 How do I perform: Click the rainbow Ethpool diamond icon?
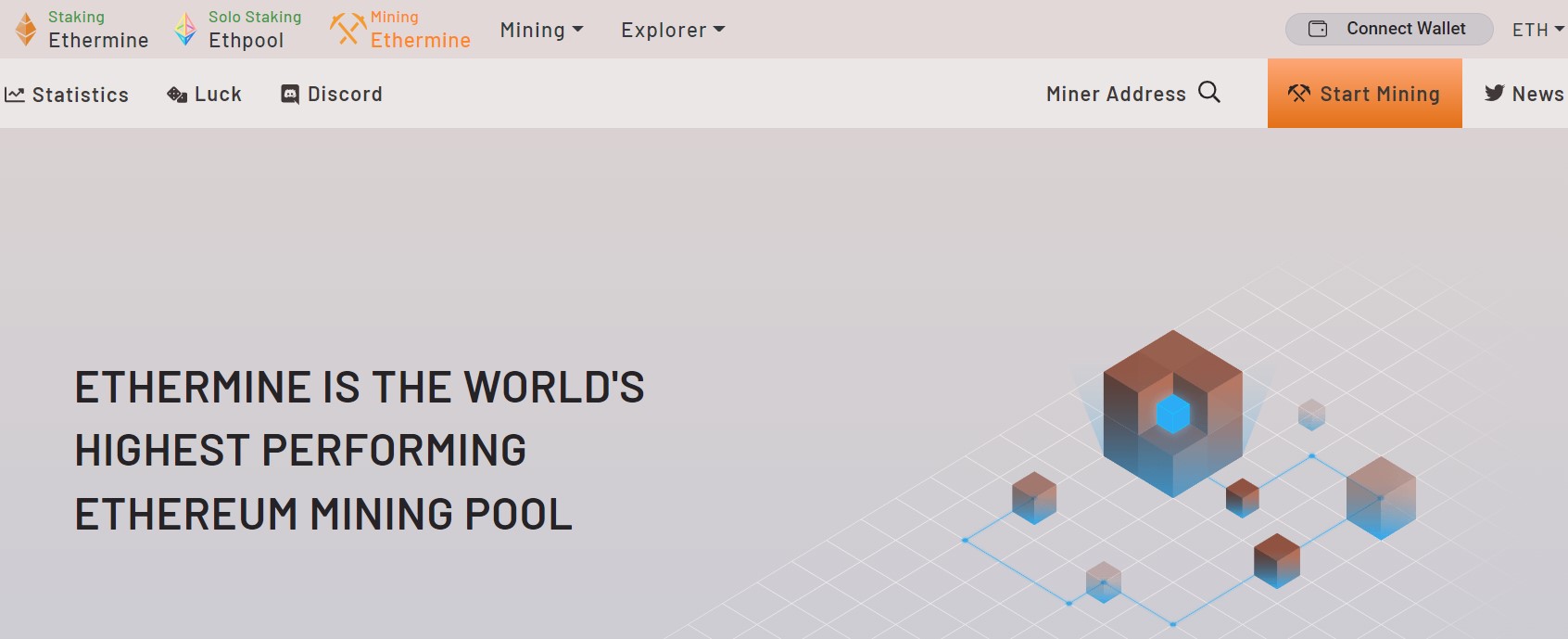(x=185, y=30)
